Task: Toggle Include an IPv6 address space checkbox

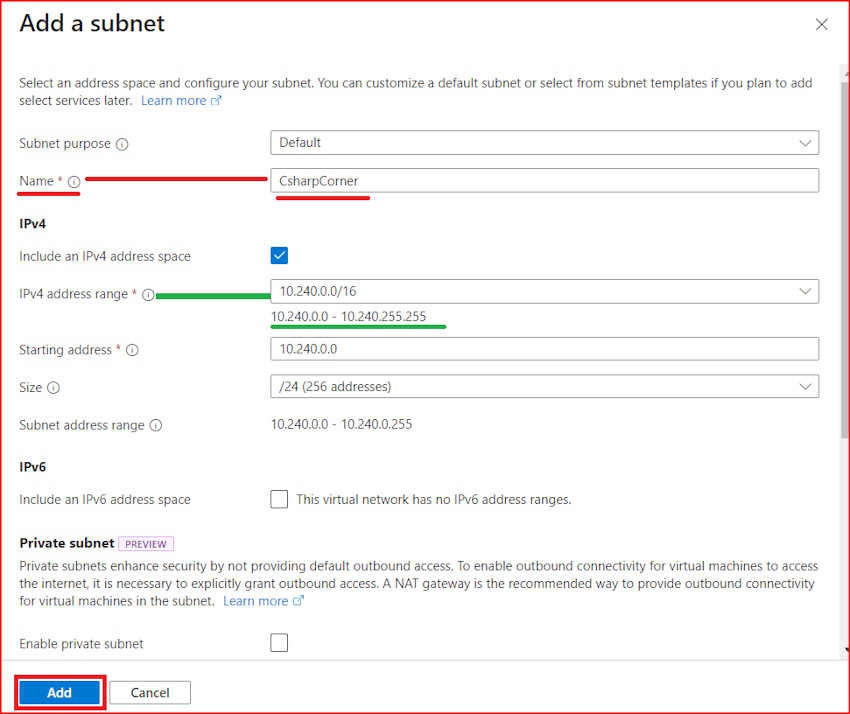Action: pos(279,499)
